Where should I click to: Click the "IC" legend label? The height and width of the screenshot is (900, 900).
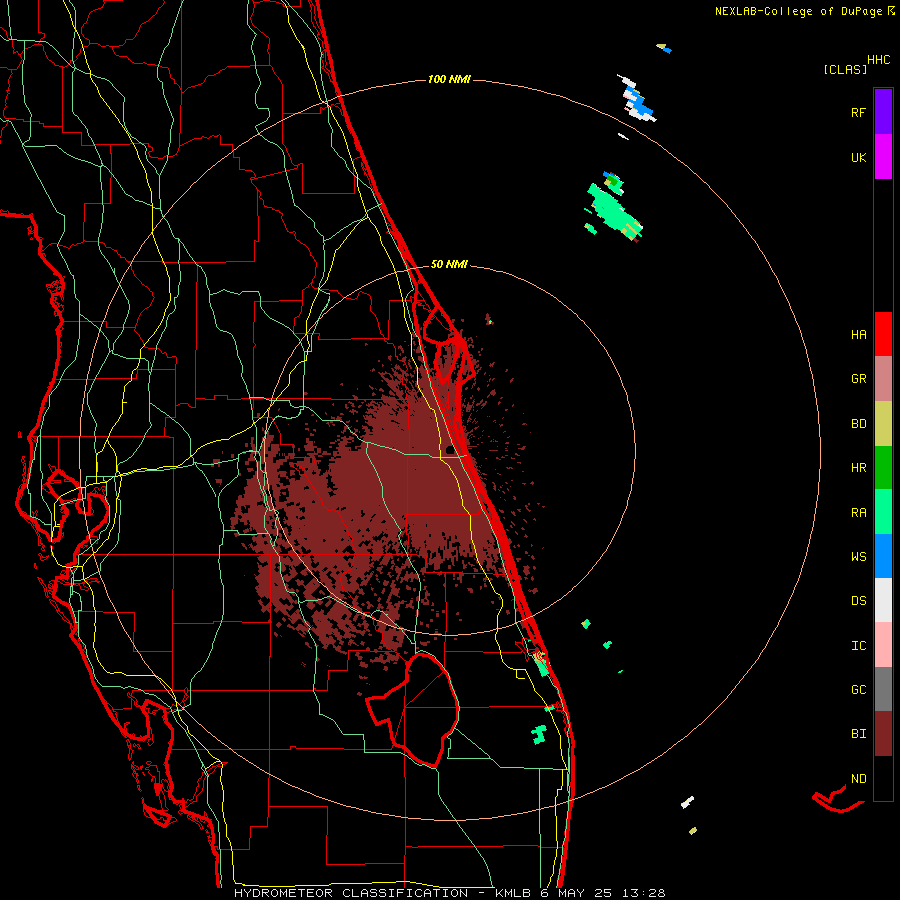tap(858, 646)
